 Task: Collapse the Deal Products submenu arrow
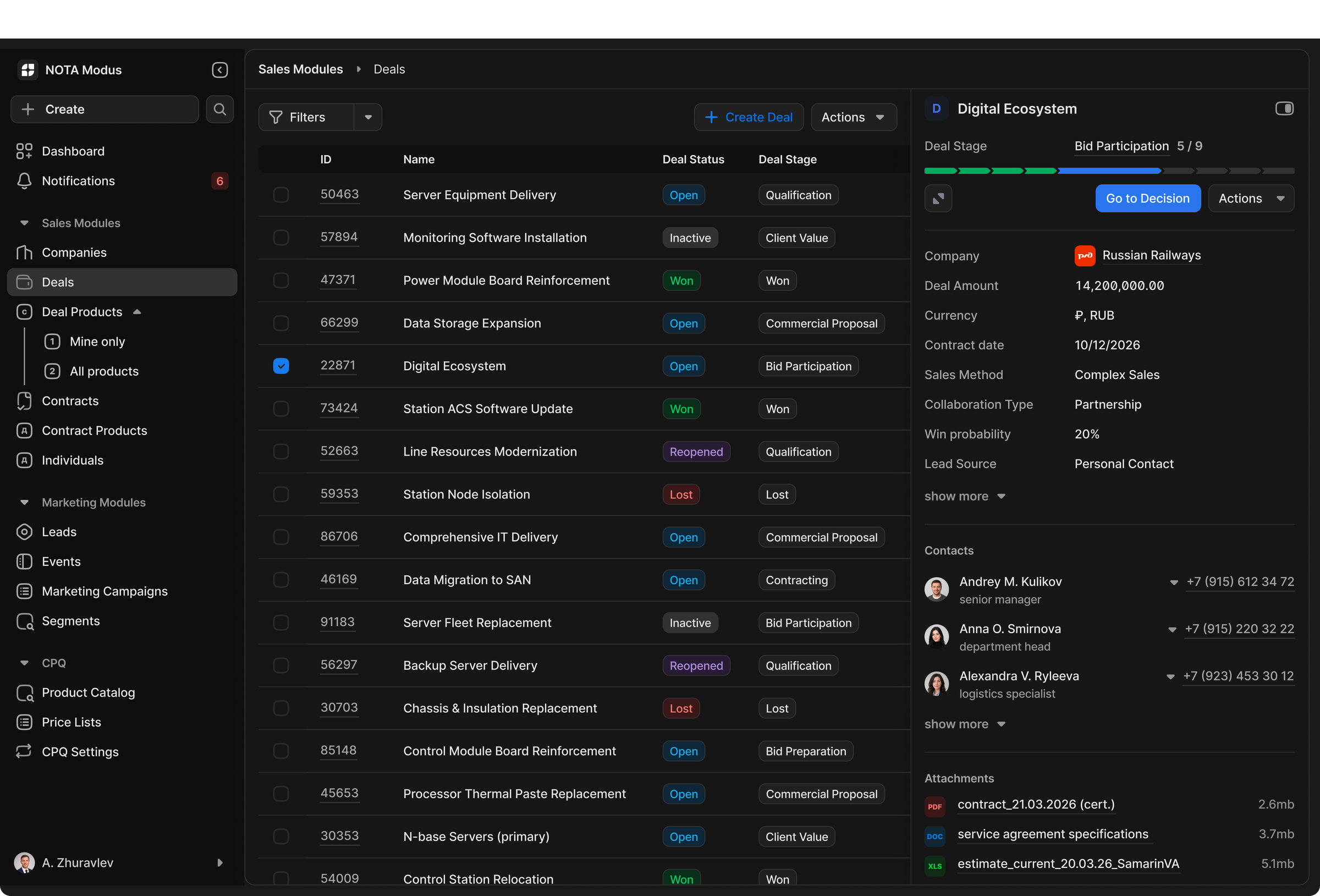coord(137,311)
